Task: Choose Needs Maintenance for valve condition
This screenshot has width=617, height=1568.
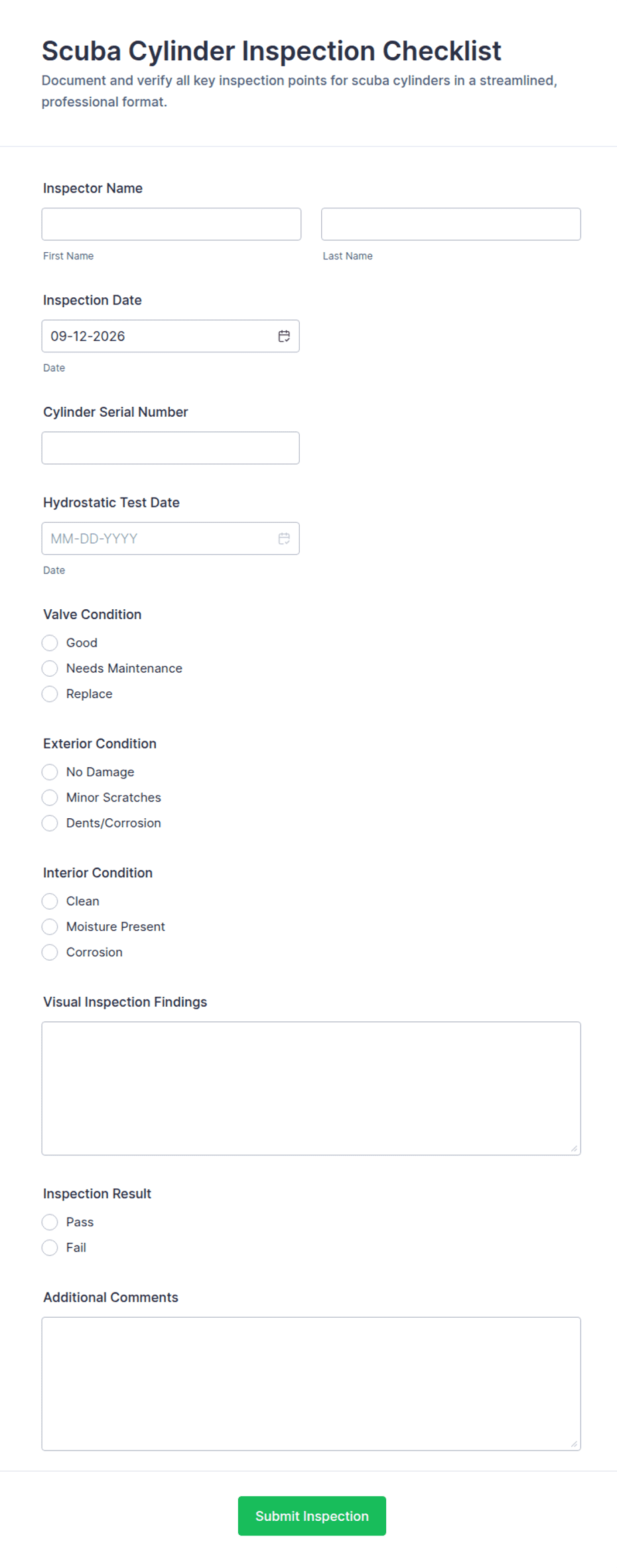Action: pyautogui.click(x=50, y=668)
